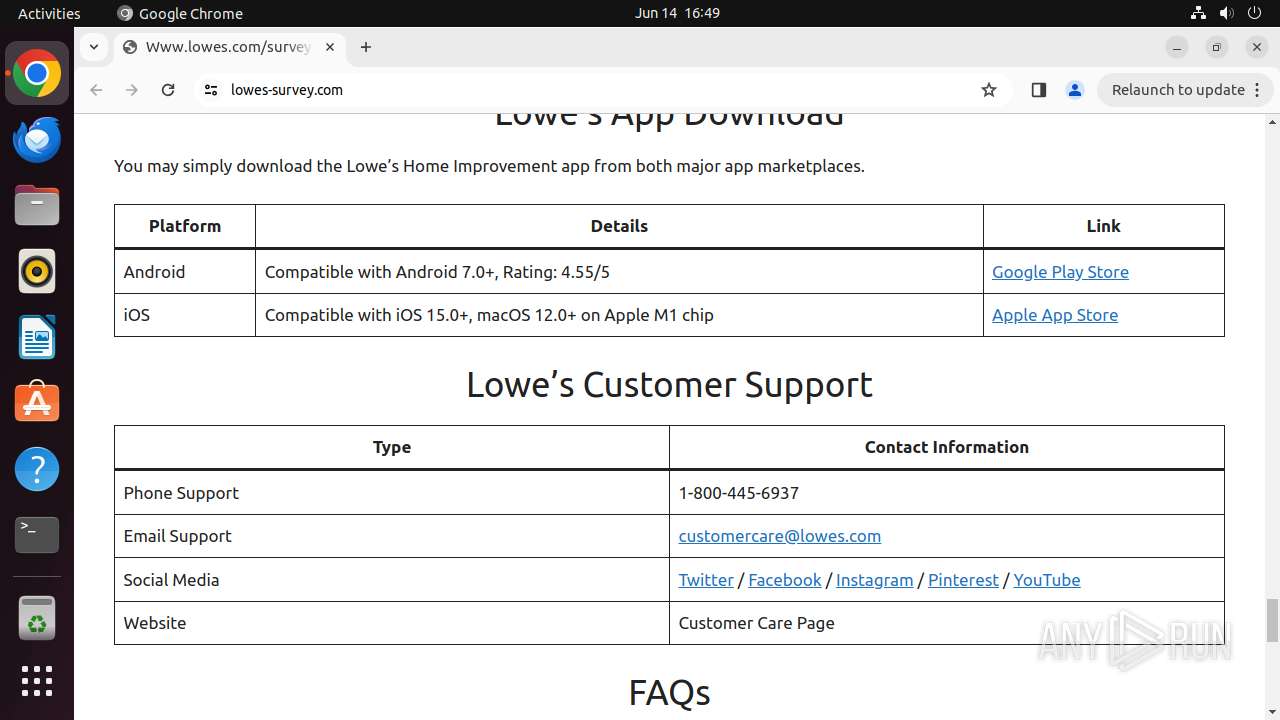1280x720 pixels.
Task: Launch LibreOffice Writer from the dock
Action: [x=37, y=338]
